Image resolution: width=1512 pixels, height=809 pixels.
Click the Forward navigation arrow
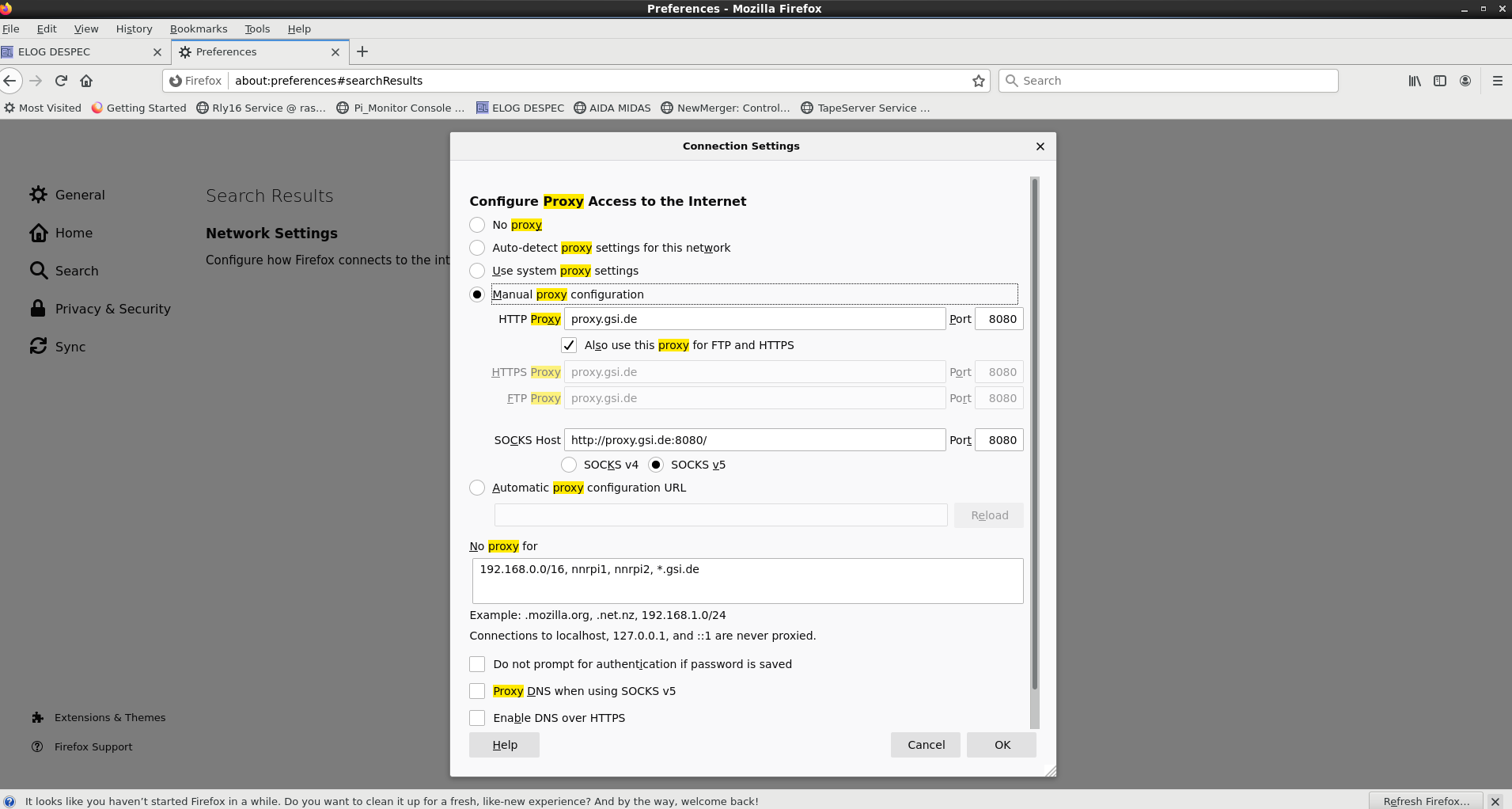tap(36, 81)
